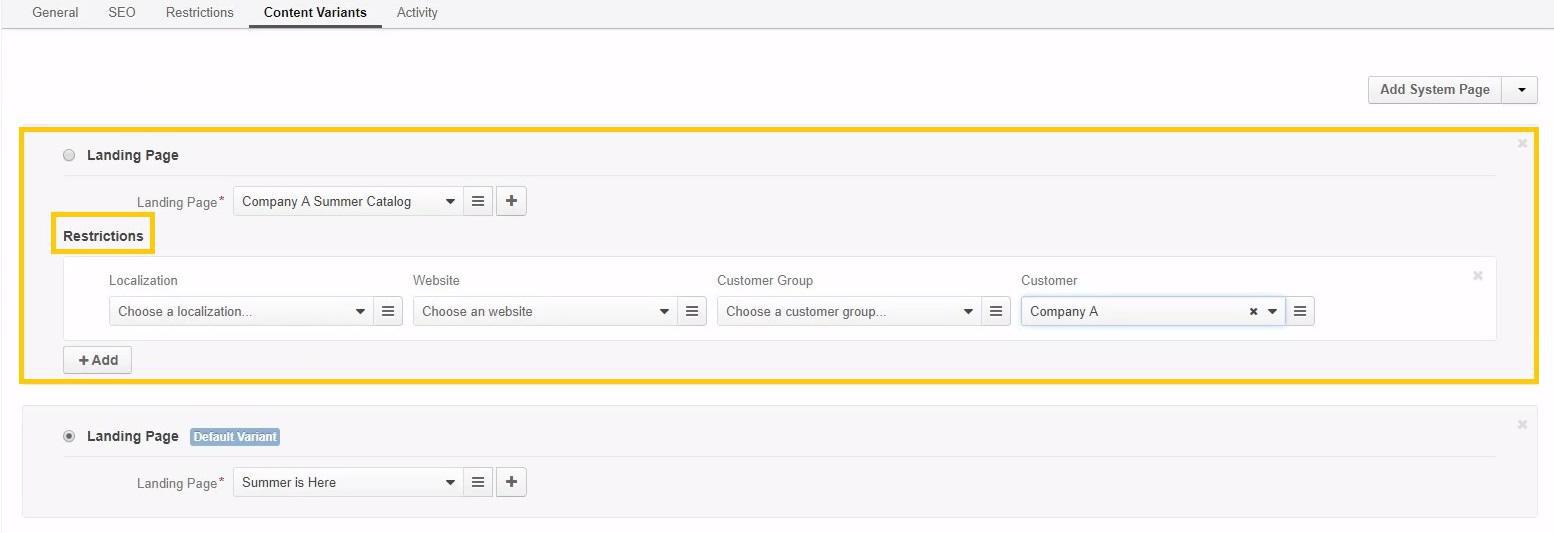This screenshot has width=1554, height=533.
Task: Open the Customer Group dropdown
Action: coord(849,311)
